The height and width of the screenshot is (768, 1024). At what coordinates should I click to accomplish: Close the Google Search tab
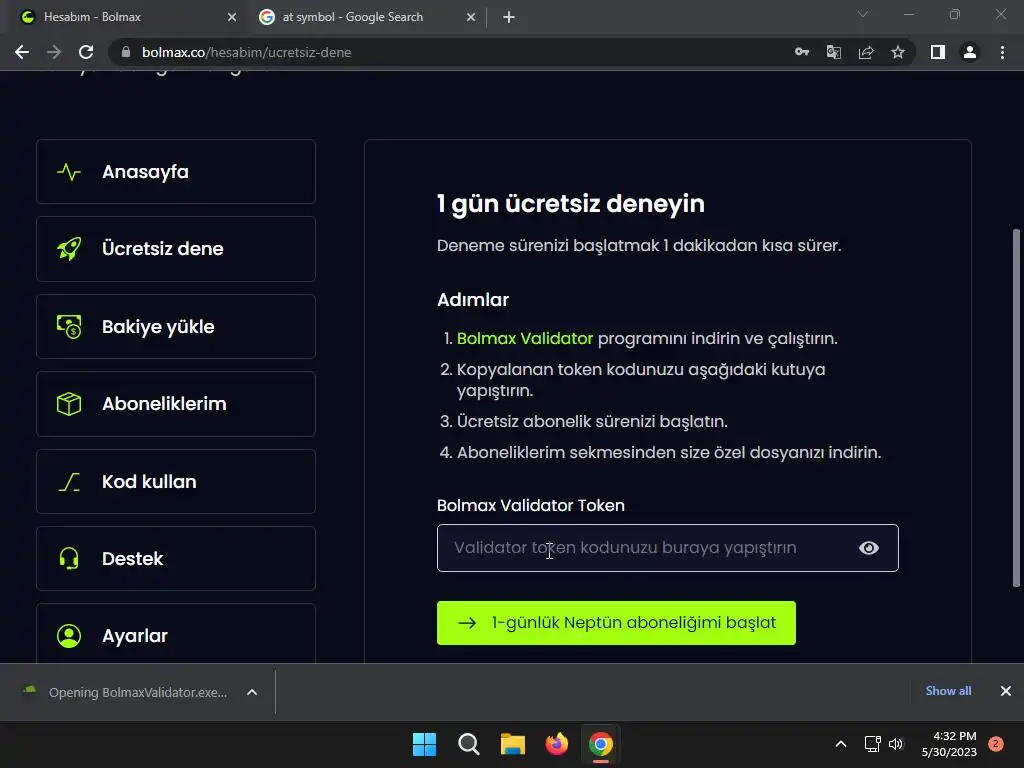[471, 17]
